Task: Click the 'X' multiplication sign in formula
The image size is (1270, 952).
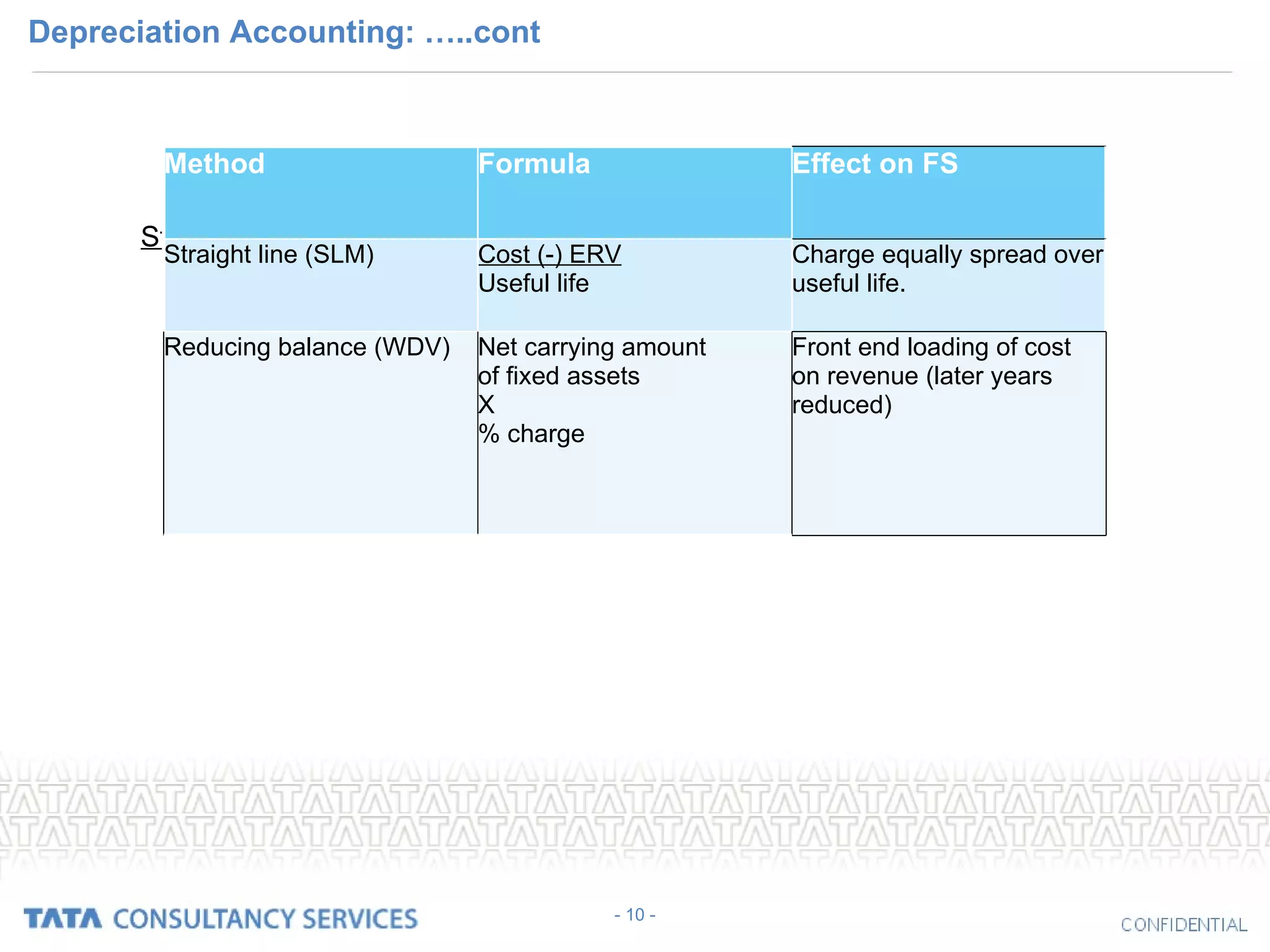Action: click(x=486, y=405)
